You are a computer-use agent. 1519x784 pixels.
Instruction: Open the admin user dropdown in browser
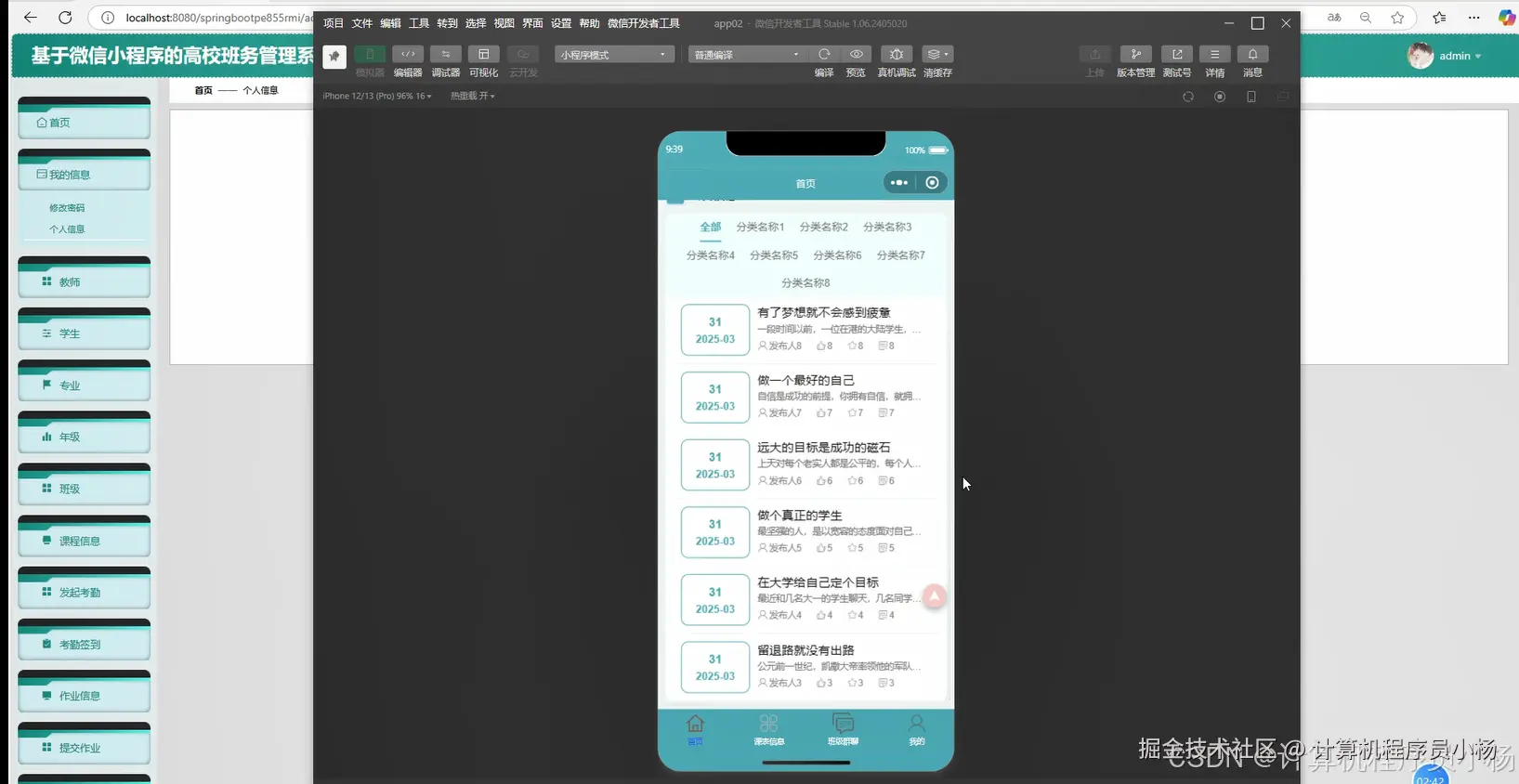coord(1446,56)
